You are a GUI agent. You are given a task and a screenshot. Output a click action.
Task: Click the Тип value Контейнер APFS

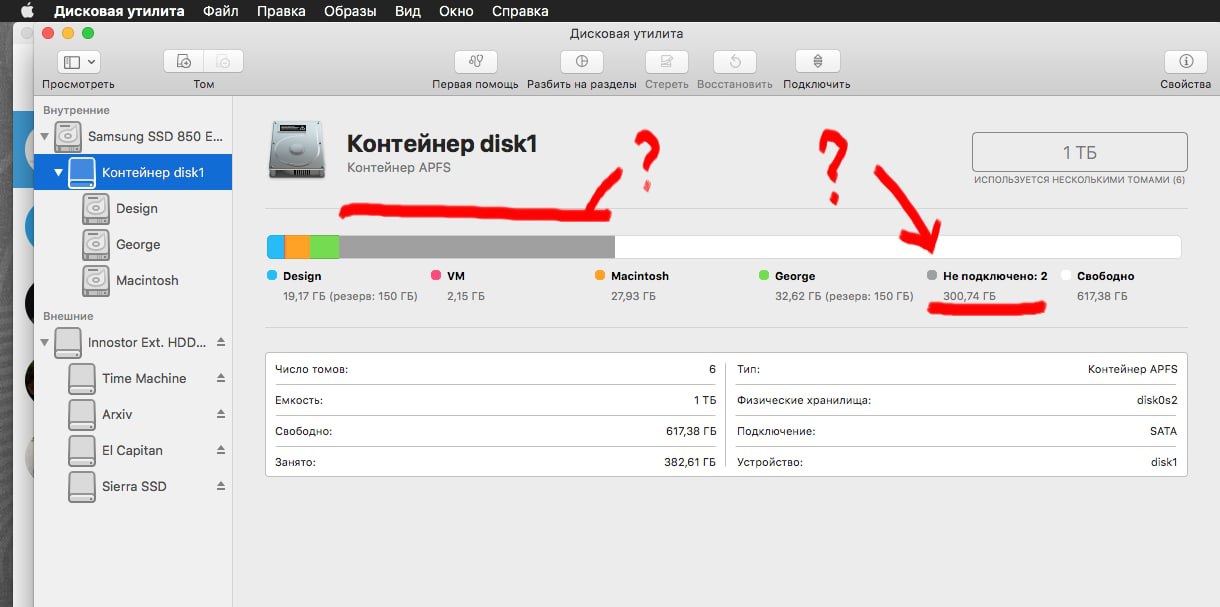coord(1132,369)
